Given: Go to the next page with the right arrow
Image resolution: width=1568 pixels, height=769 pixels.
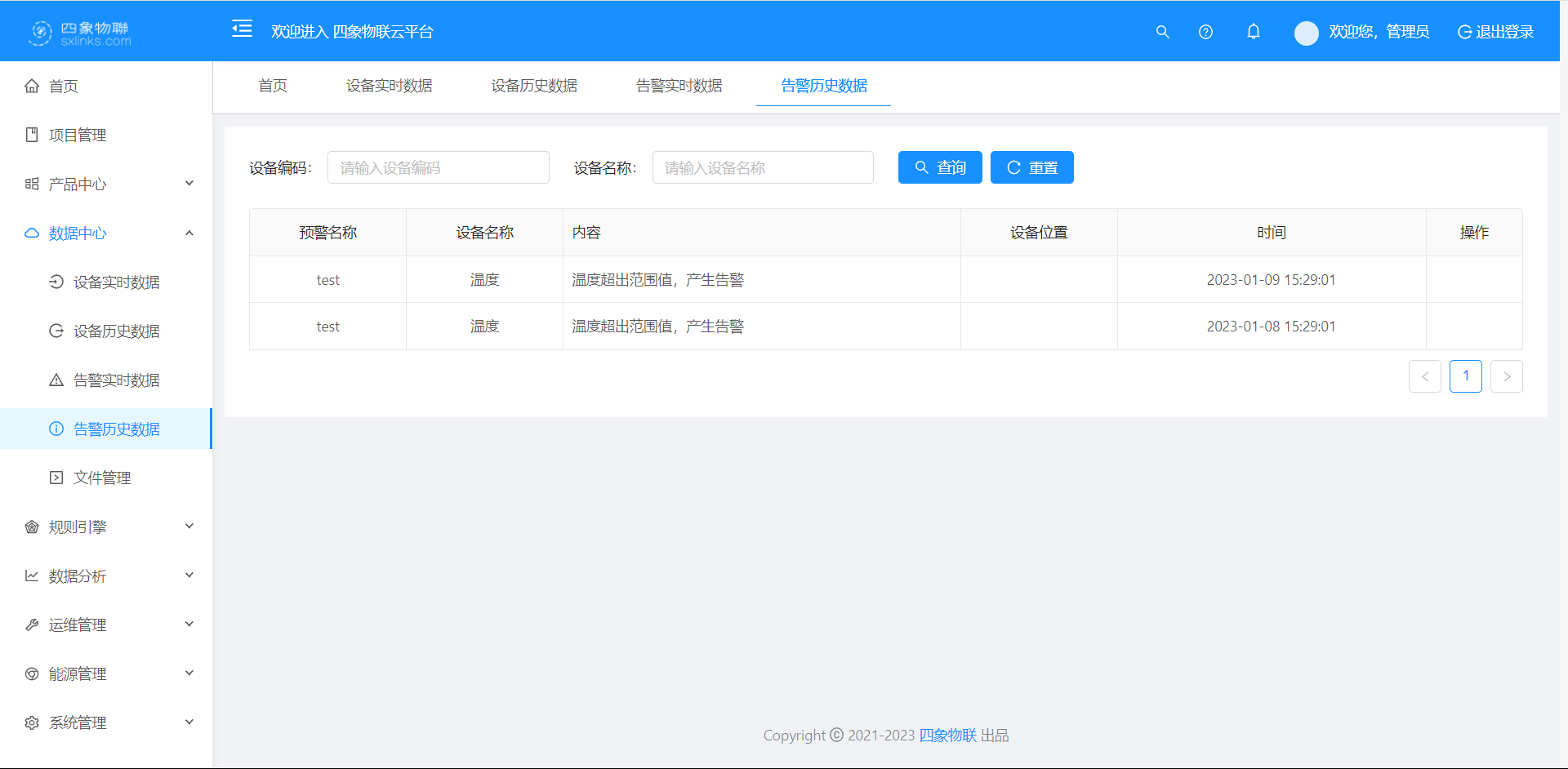Looking at the screenshot, I should pos(1507,376).
